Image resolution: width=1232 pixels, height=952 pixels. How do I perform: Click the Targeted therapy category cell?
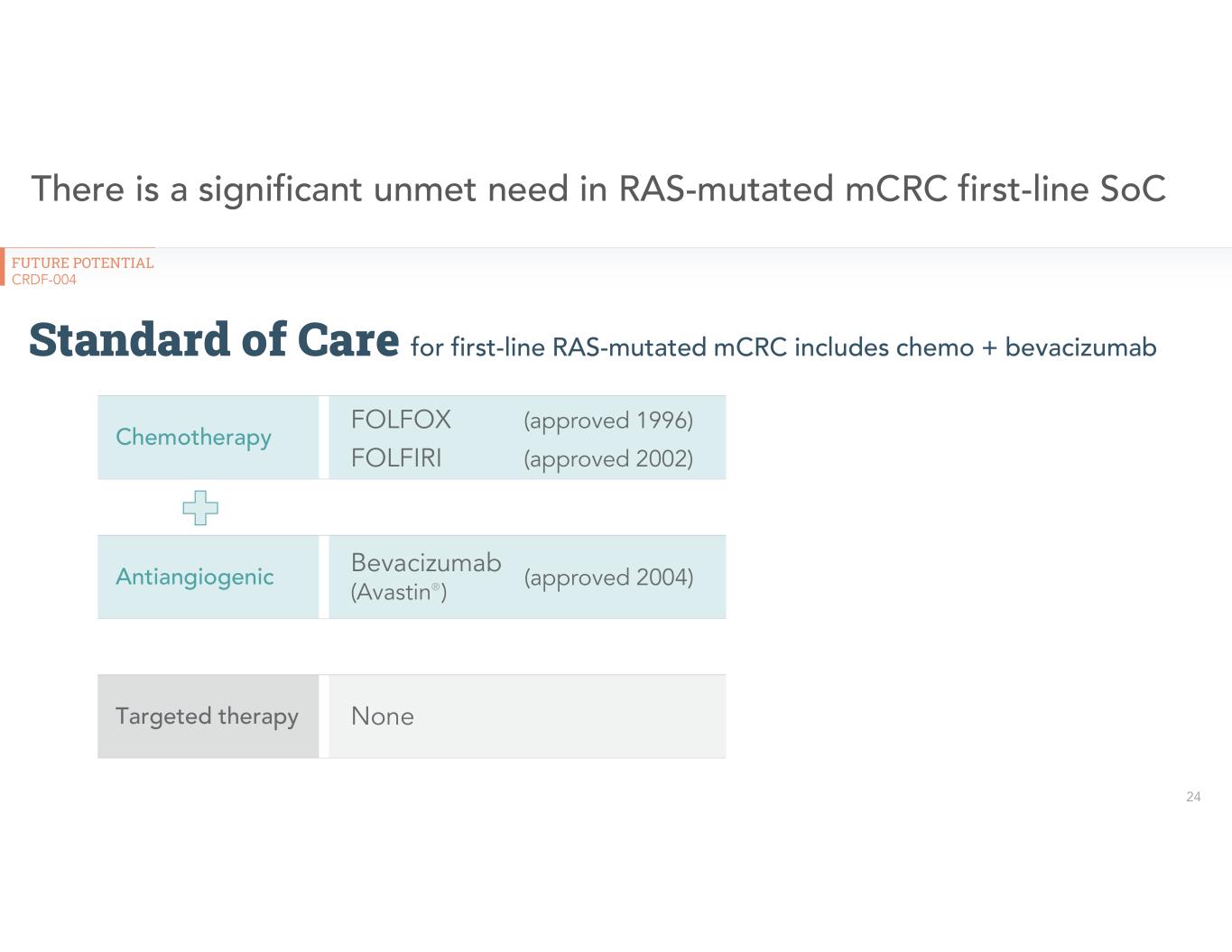click(x=207, y=716)
